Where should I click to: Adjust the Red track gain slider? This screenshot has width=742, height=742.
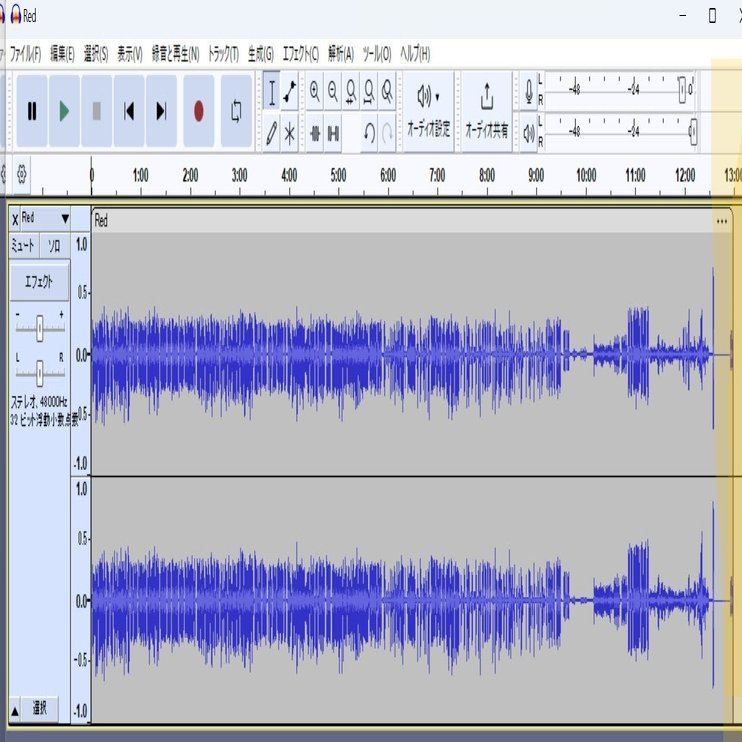pyautogui.click(x=40, y=328)
